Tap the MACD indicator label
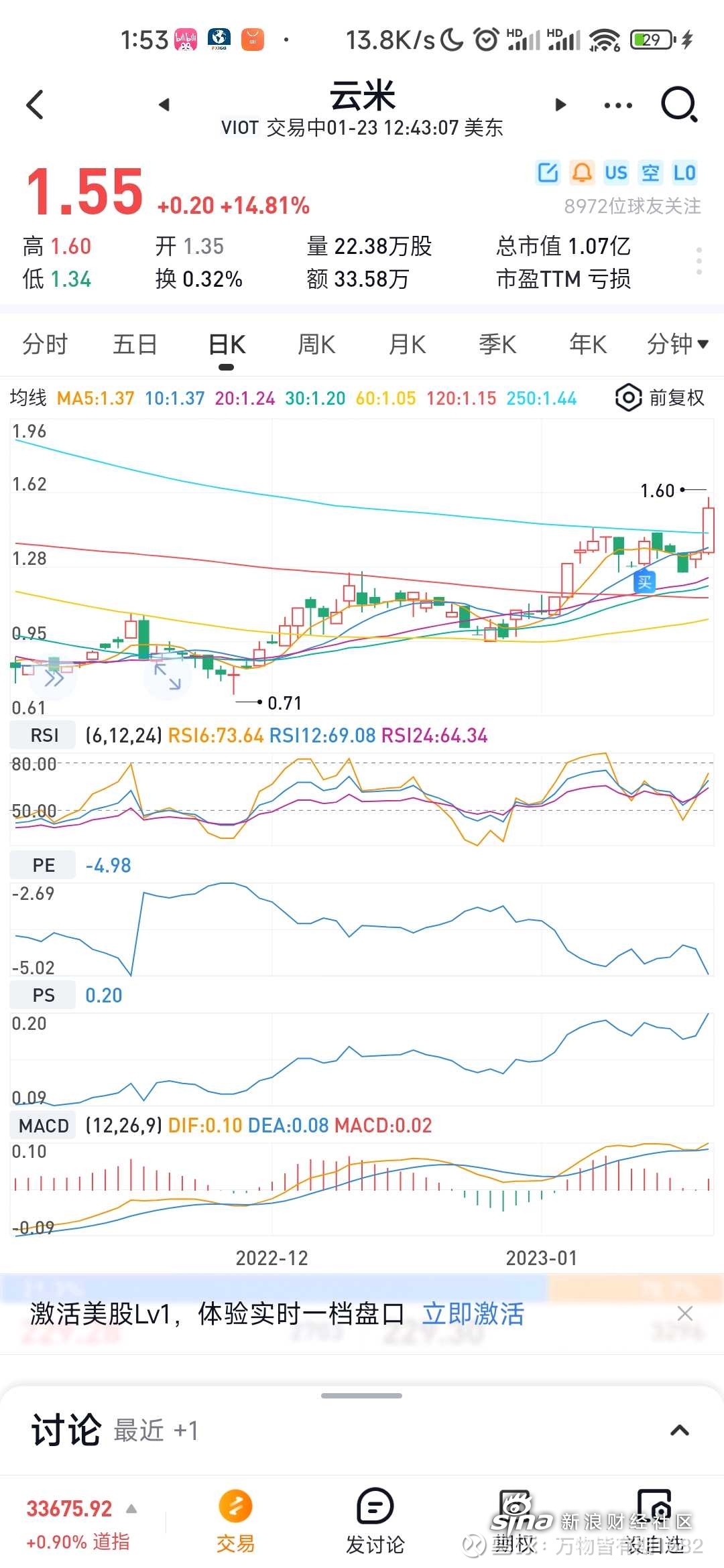The width and height of the screenshot is (724, 1568). tap(44, 1125)
